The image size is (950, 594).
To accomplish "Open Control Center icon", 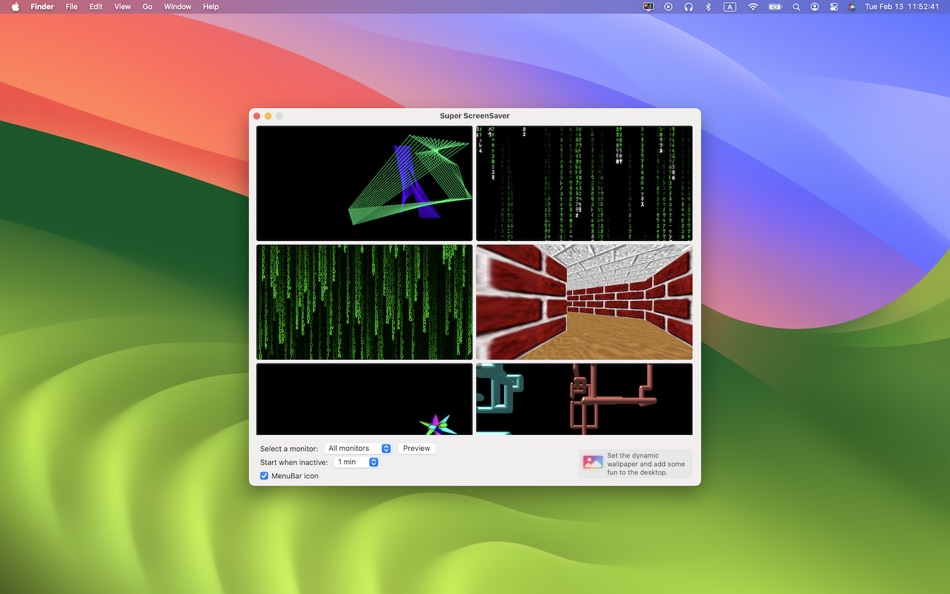I will [834, 7].
